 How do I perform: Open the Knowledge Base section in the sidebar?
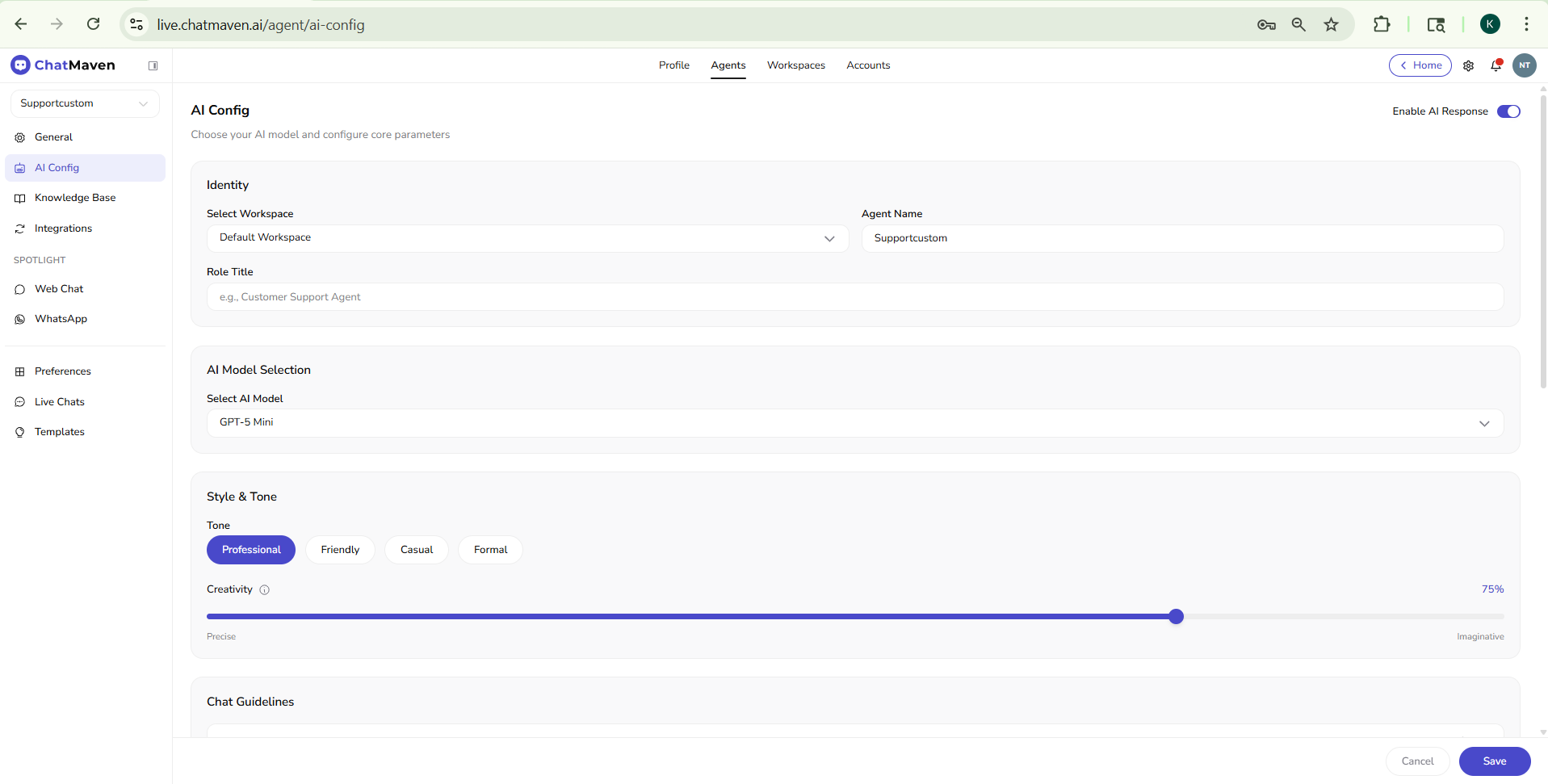[74, 198]
